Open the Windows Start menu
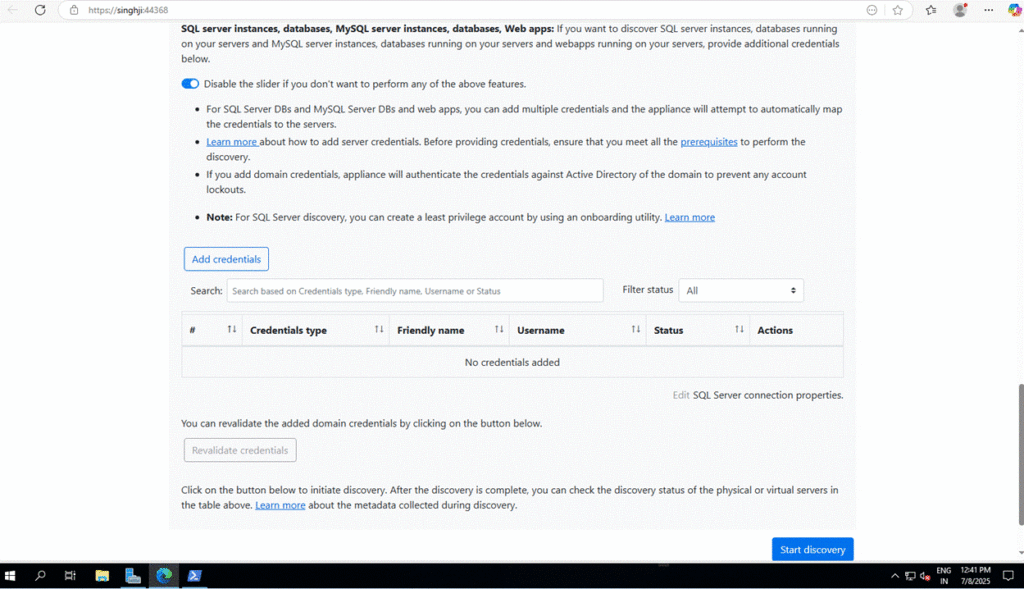 [11, 576]
